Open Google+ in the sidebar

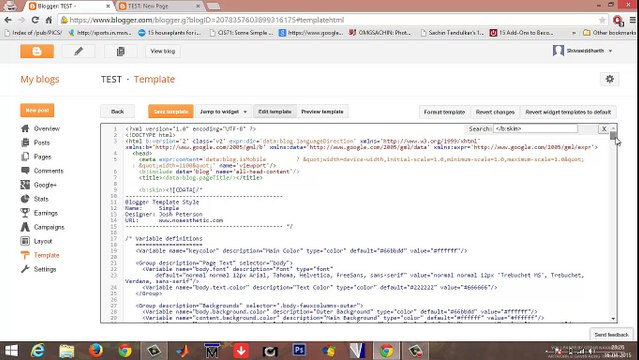tap(45, 185)
